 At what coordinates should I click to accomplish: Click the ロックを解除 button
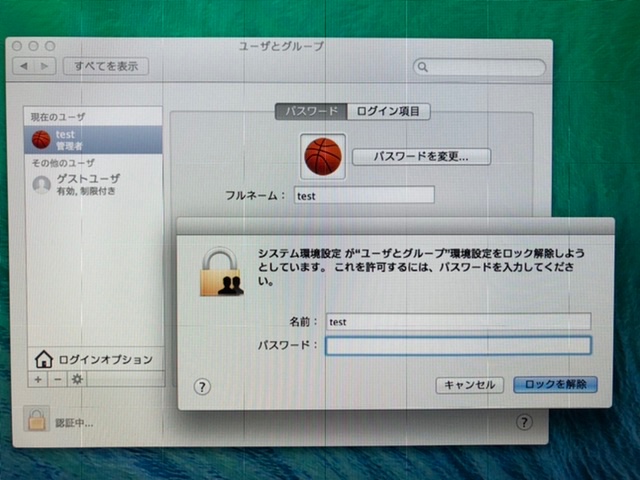click(x=555, y=385)
